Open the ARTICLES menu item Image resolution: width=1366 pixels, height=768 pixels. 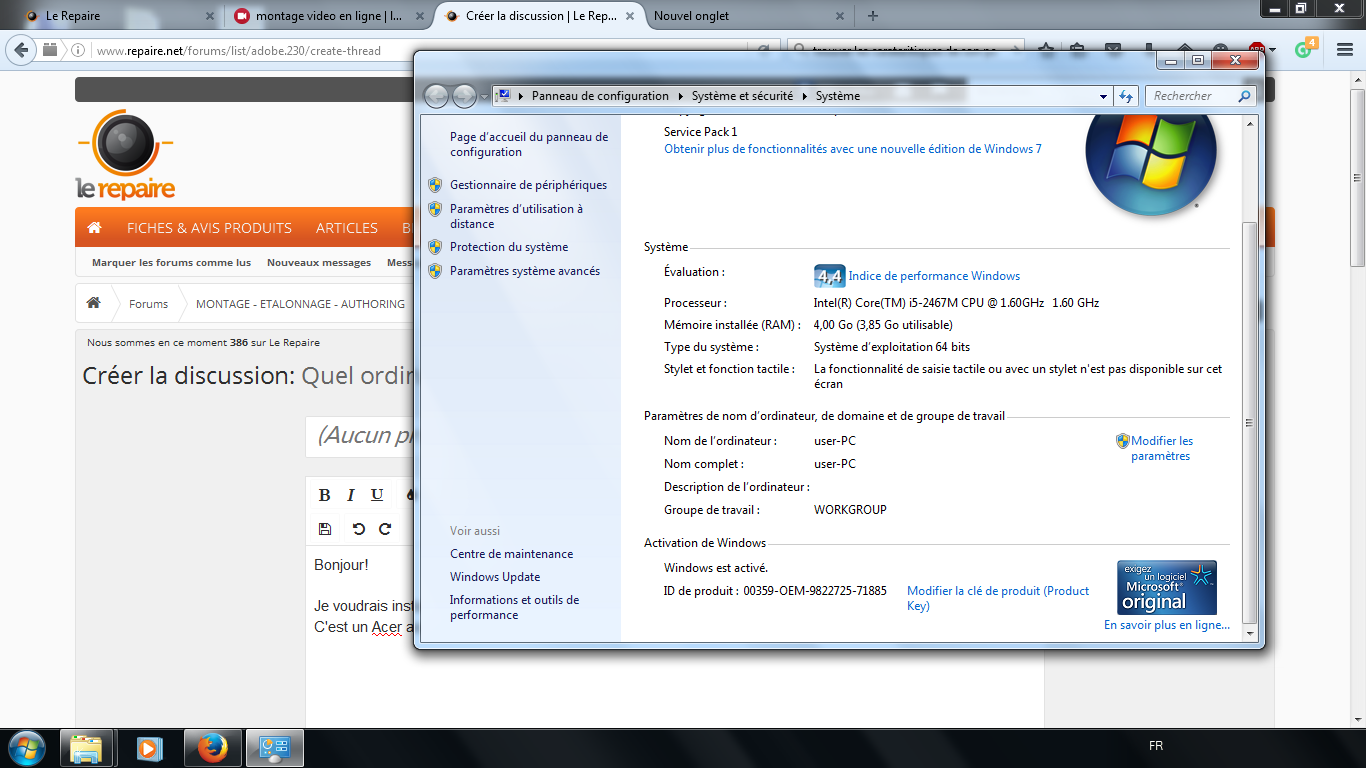tap(347, 228)
